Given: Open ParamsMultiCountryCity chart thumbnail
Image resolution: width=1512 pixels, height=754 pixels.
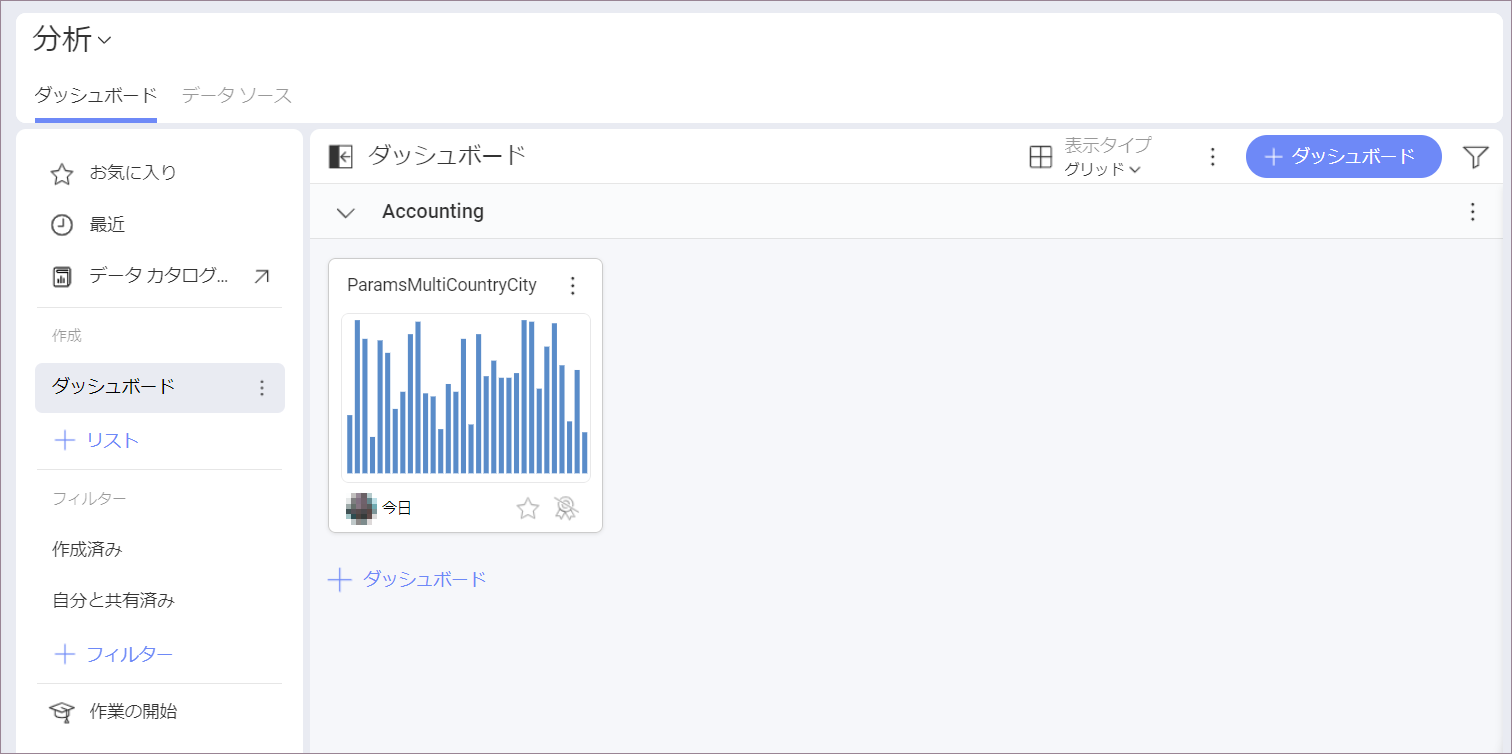Looking at the screenshot, I should [x=465, y=397].
